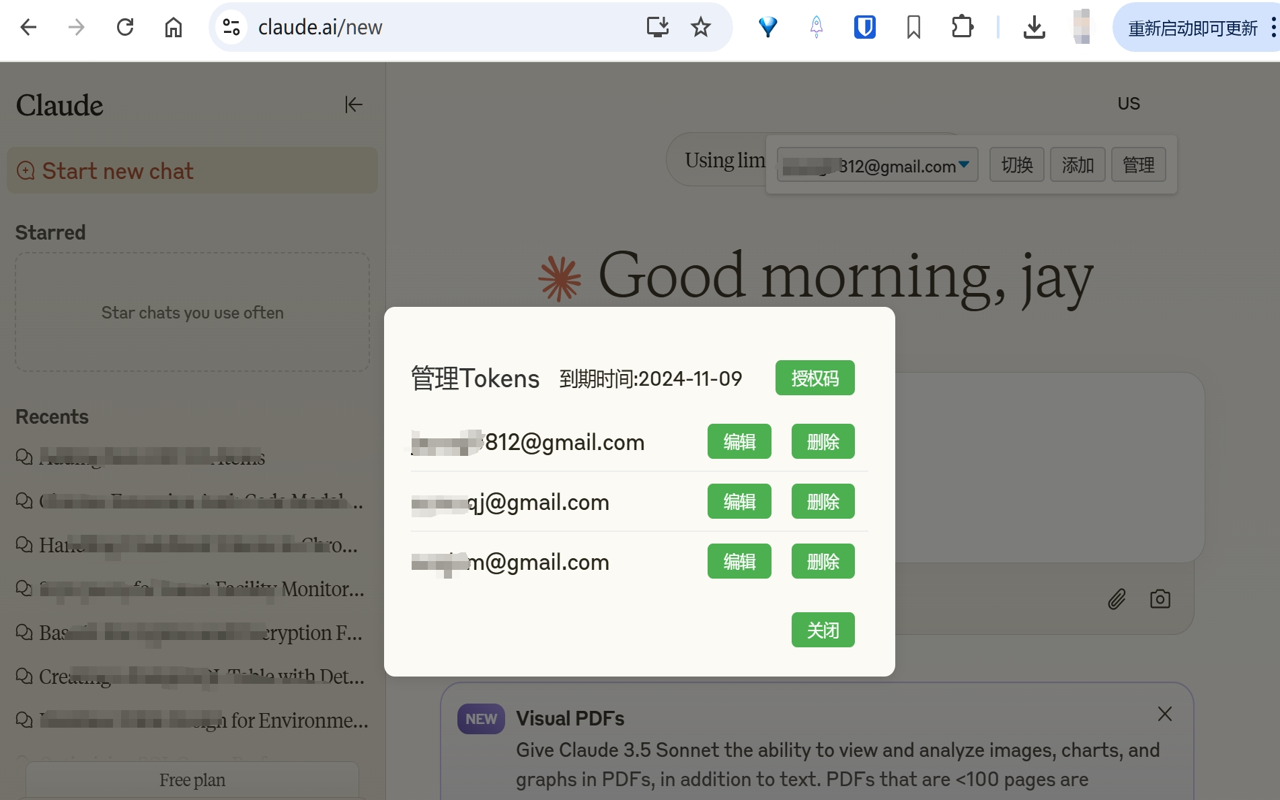Delete the m@gmail.com token
Image resolution: width=1280 pixels, height=800 pixels.
823,562
